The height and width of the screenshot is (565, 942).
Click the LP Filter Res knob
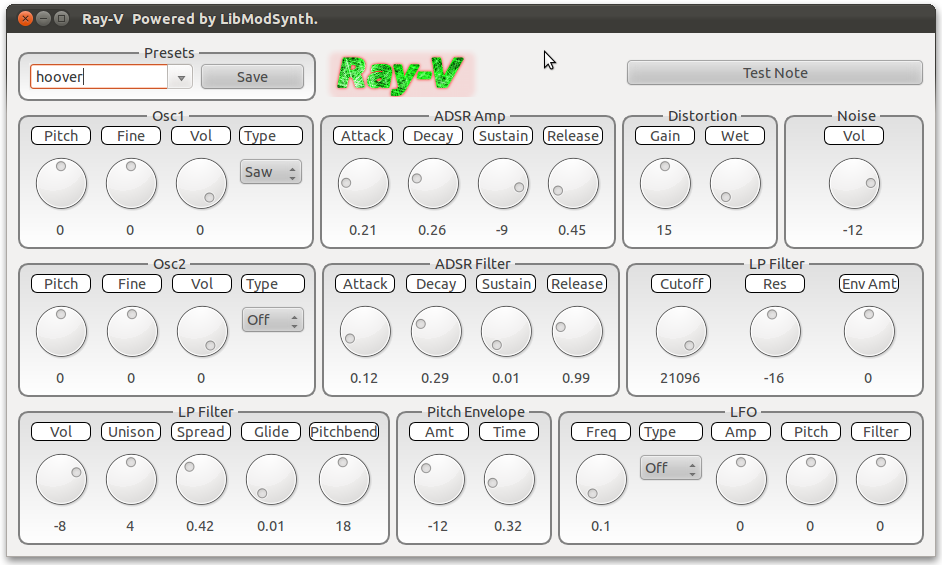(x=775, y=332)
